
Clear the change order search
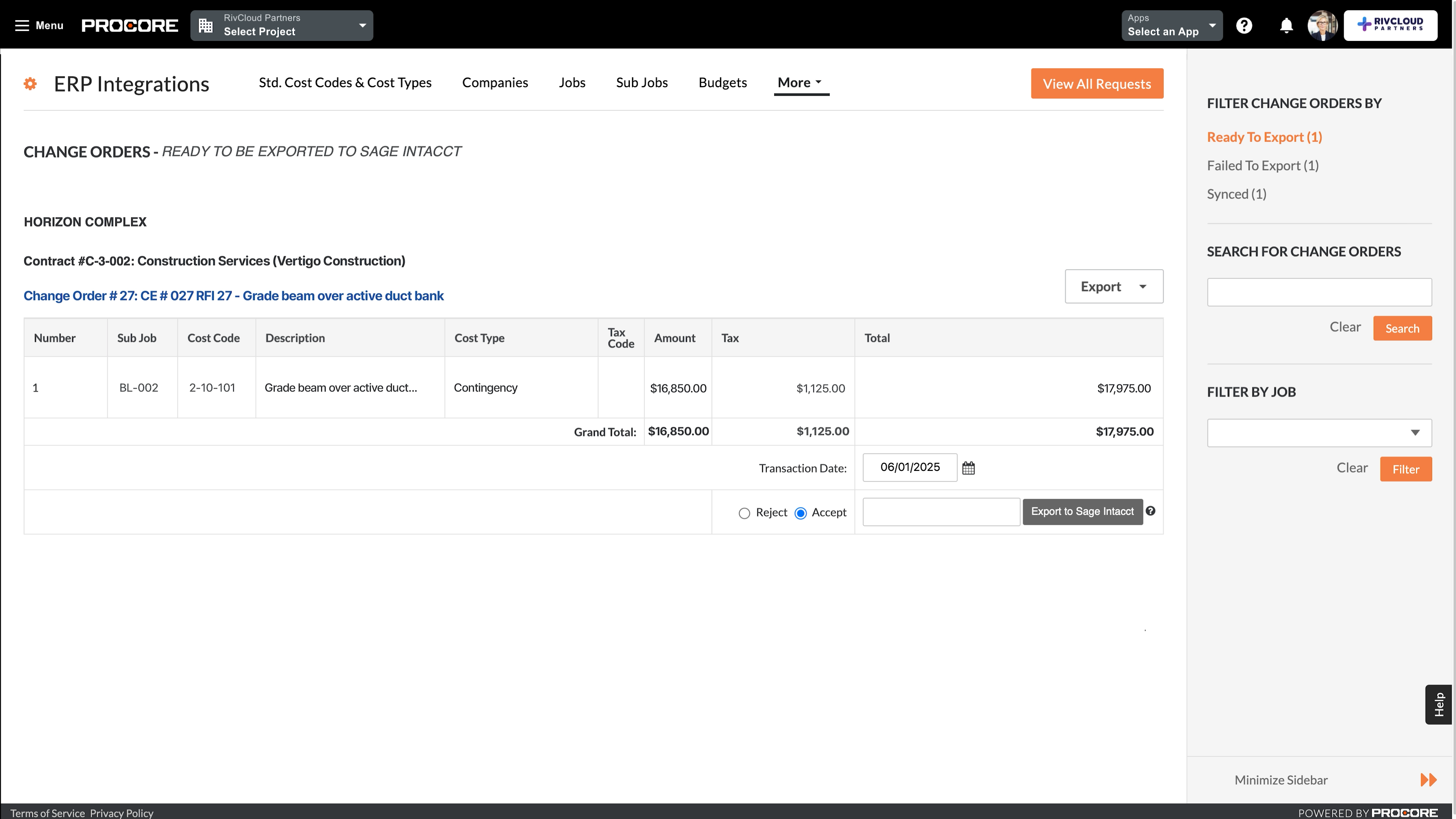[1345, 327]
